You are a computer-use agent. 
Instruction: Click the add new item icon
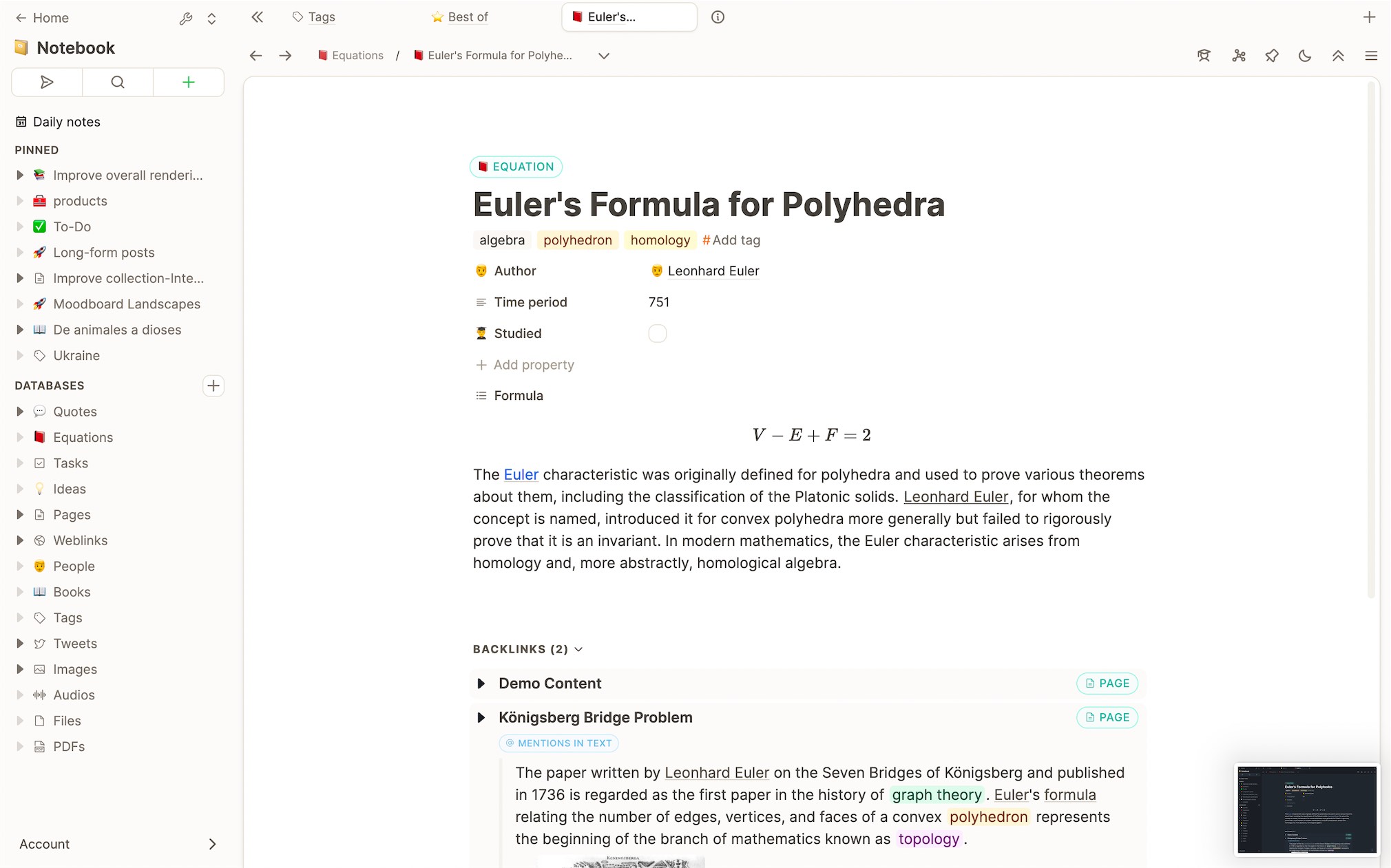pyautogui.click(x=189, y=82)
